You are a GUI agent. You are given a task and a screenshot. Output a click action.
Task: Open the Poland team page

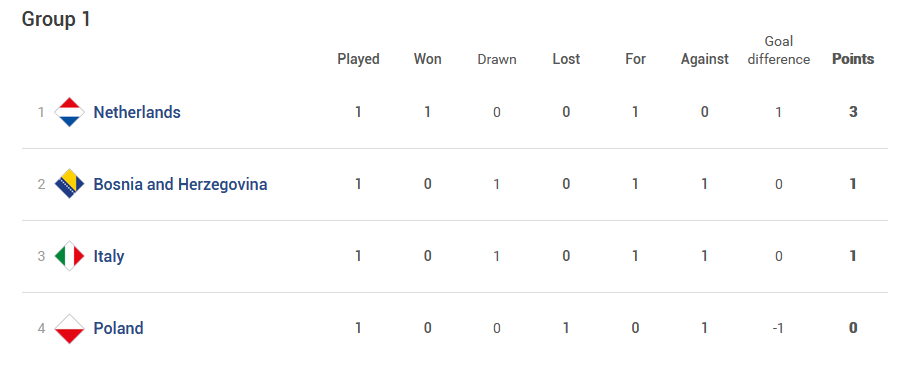pyautogui.click(x=118, y=328)
